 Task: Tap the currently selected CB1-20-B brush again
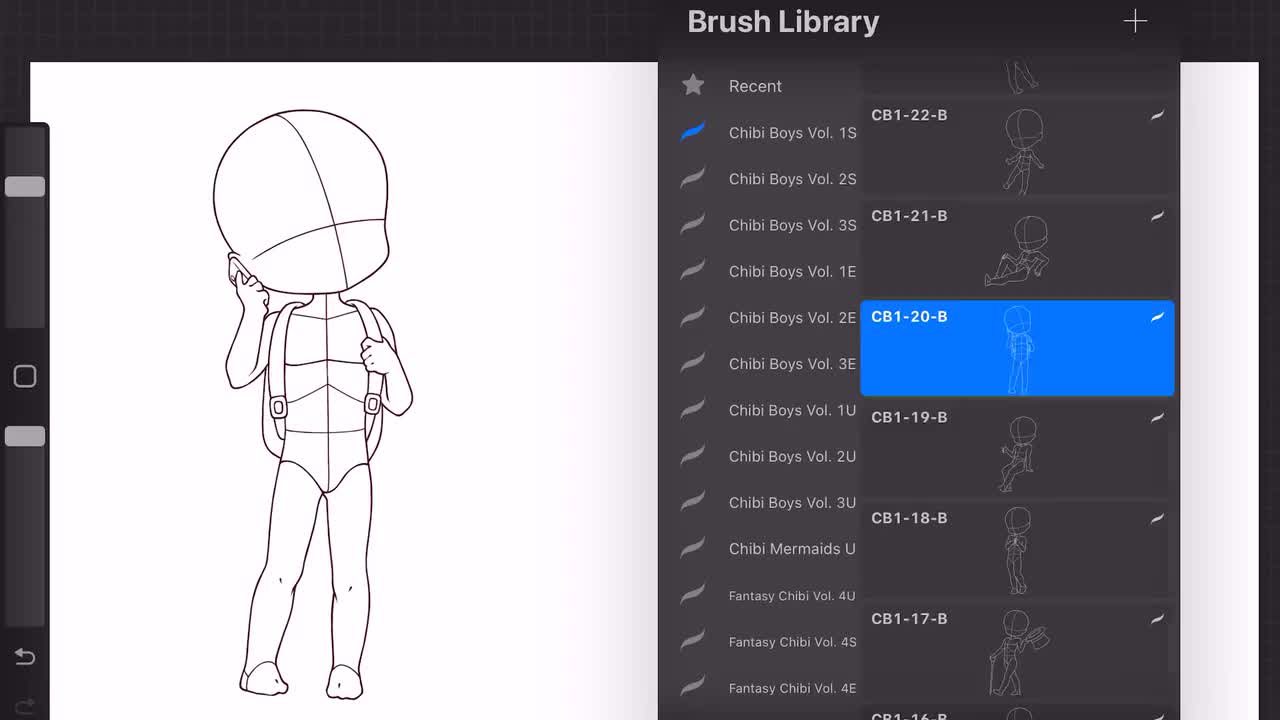[x=1017, y=348]
